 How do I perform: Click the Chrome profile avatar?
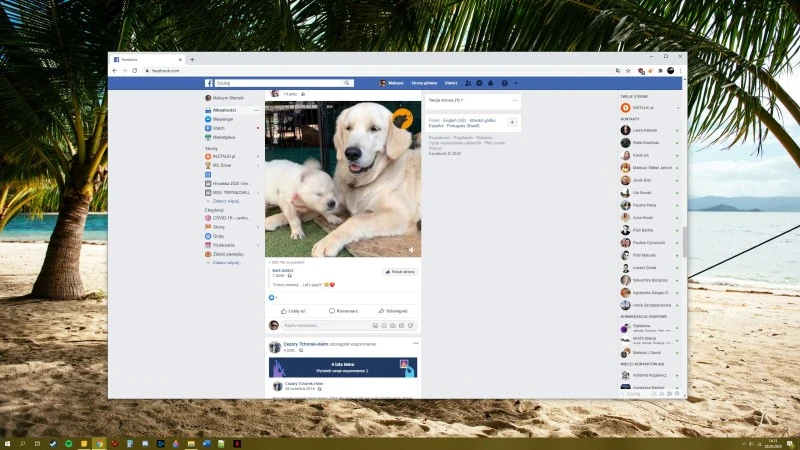pyautogui.click(x=670, y=70)
